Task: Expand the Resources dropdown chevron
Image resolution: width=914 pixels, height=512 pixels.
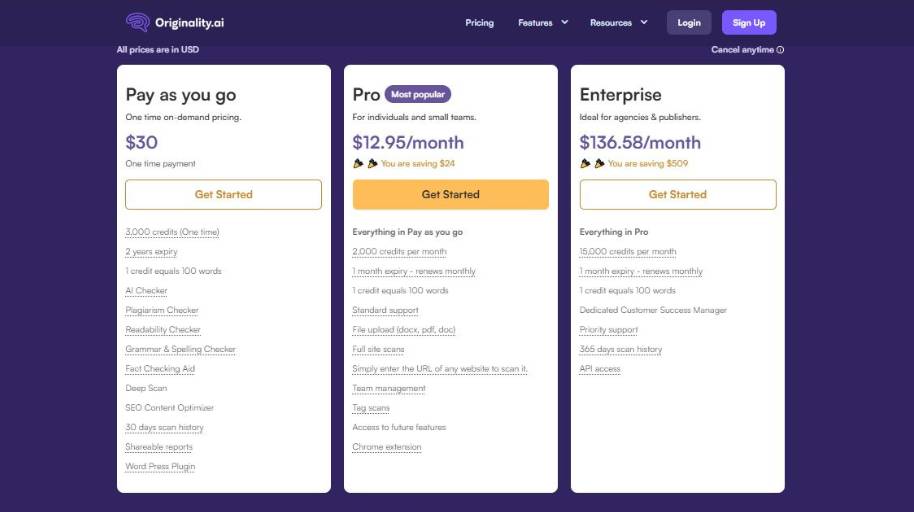Action: coord(644,22)
